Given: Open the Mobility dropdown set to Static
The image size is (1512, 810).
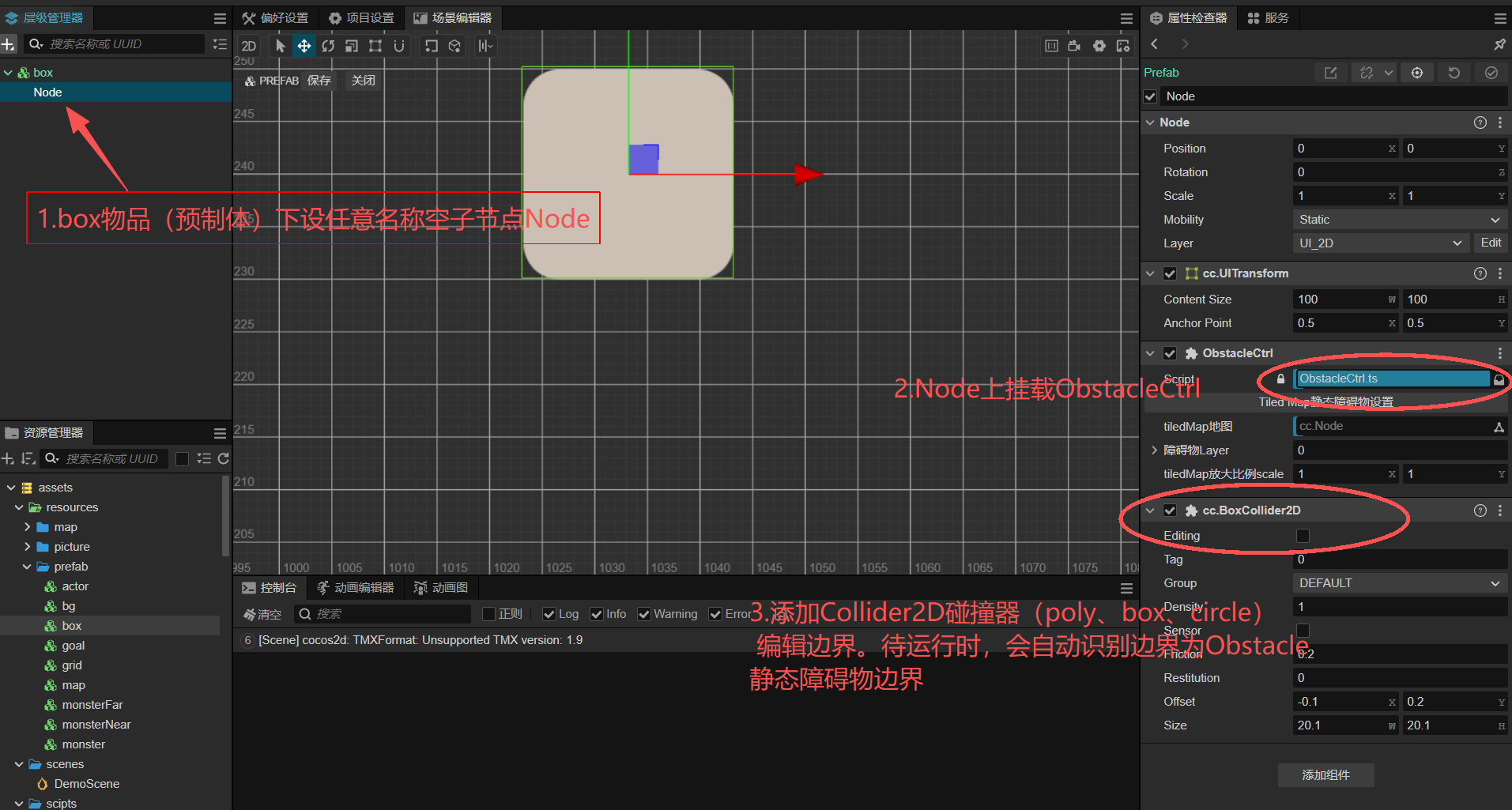Looking at the screenshot, I should pos(1398,220).
